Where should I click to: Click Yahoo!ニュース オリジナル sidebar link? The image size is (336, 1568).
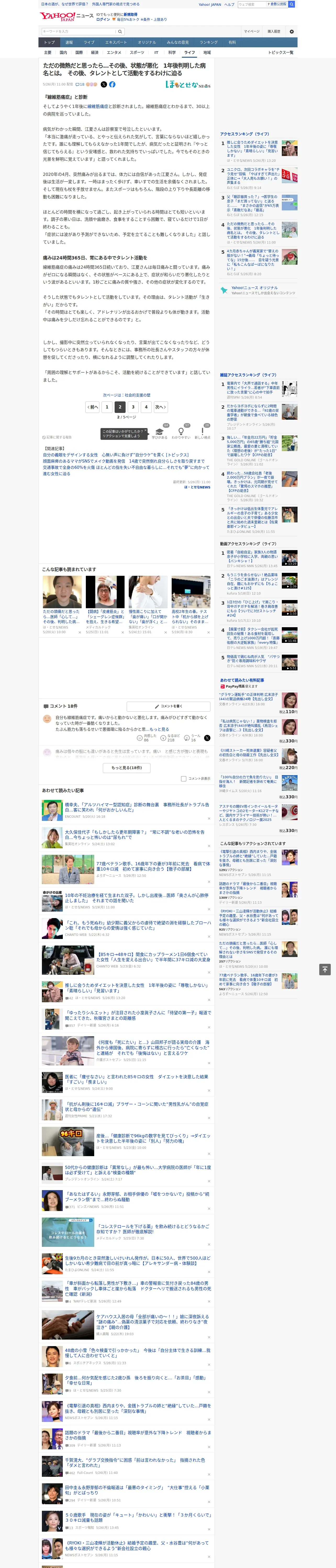click(x=259, y=290)
